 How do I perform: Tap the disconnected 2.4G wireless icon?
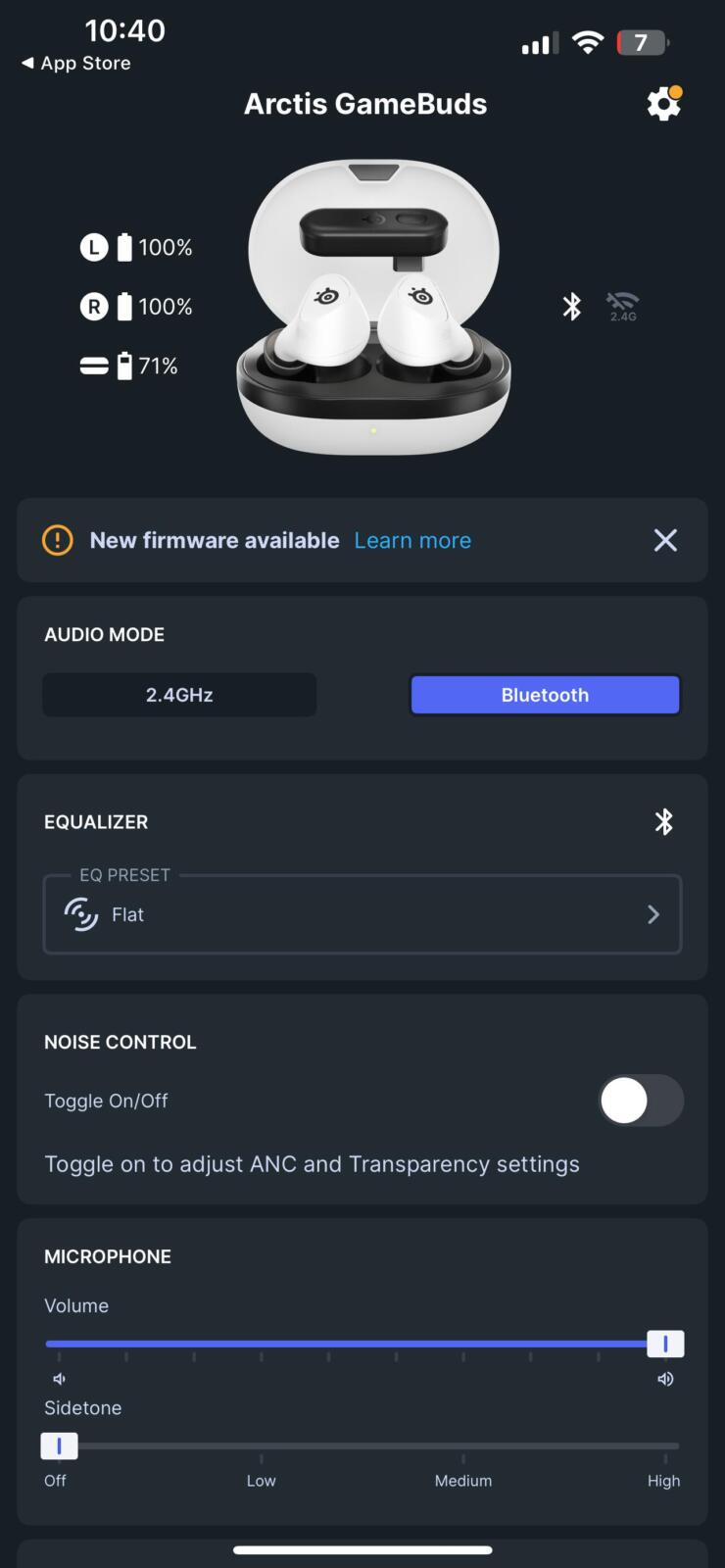(x=622, y=306)
